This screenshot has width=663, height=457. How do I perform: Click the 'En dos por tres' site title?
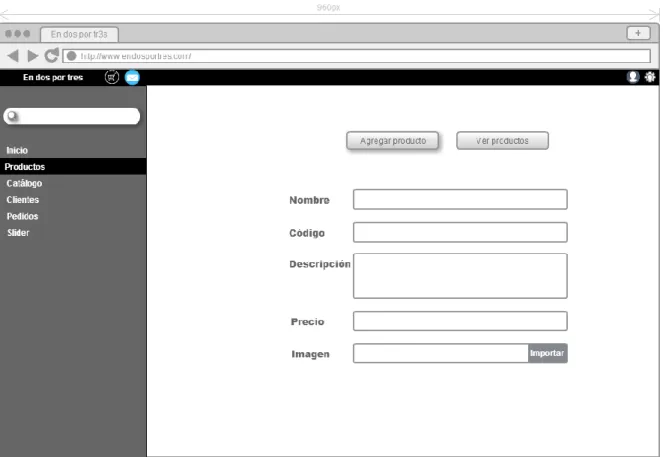point(53,77)
